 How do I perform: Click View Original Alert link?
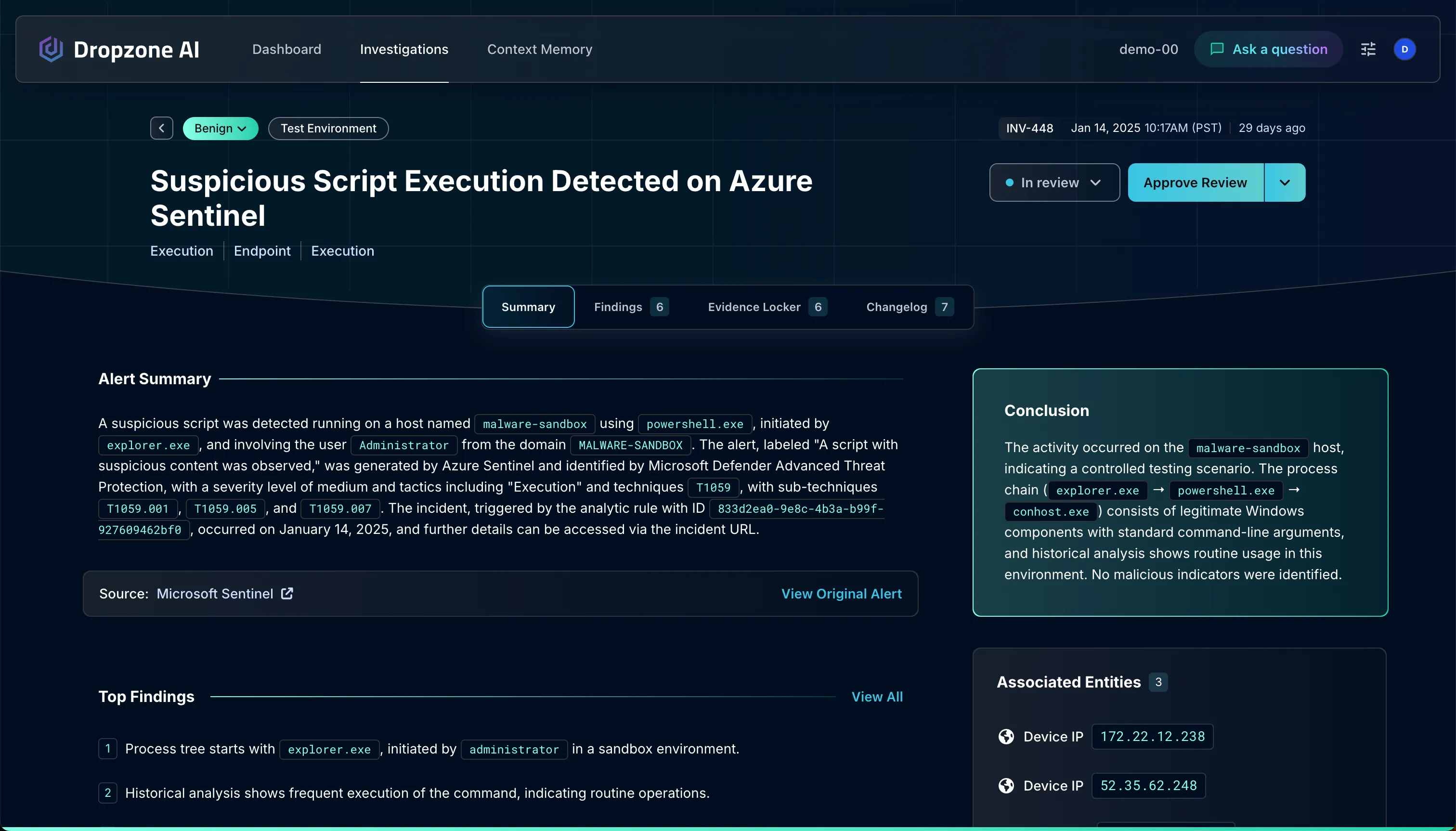click(x=841, y=594)
